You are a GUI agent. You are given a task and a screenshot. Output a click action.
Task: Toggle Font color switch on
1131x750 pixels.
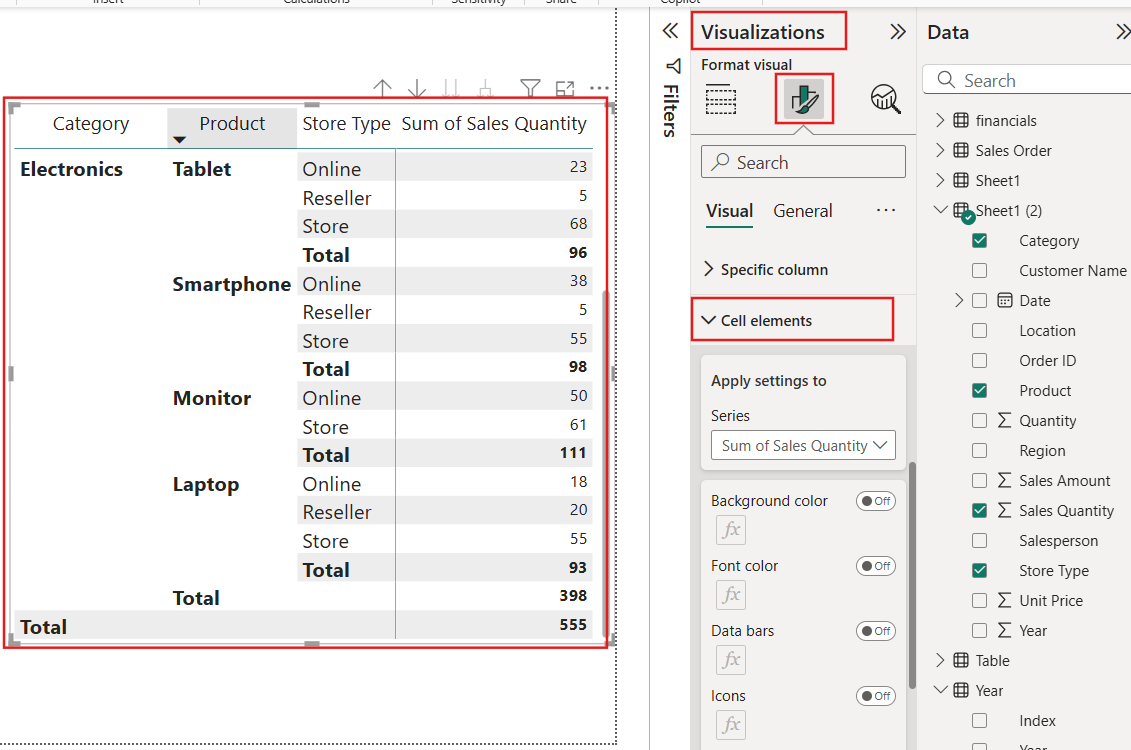[x=876, y=566]
